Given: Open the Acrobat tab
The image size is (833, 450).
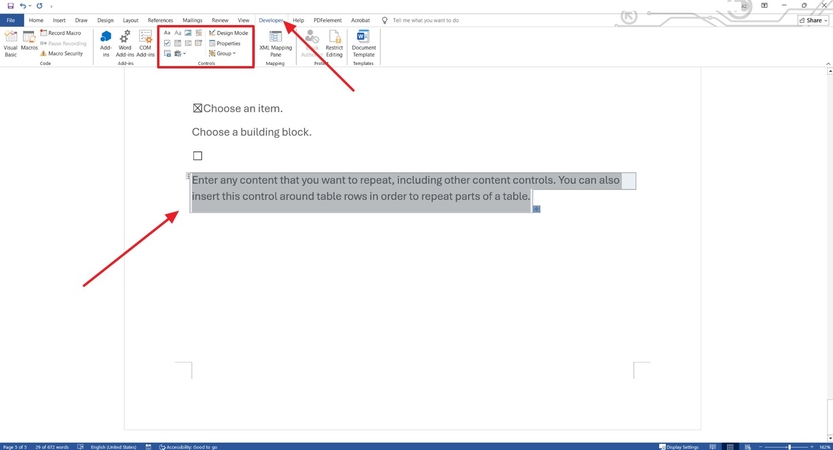Looking at the screenshot, I should pos(360,20).
